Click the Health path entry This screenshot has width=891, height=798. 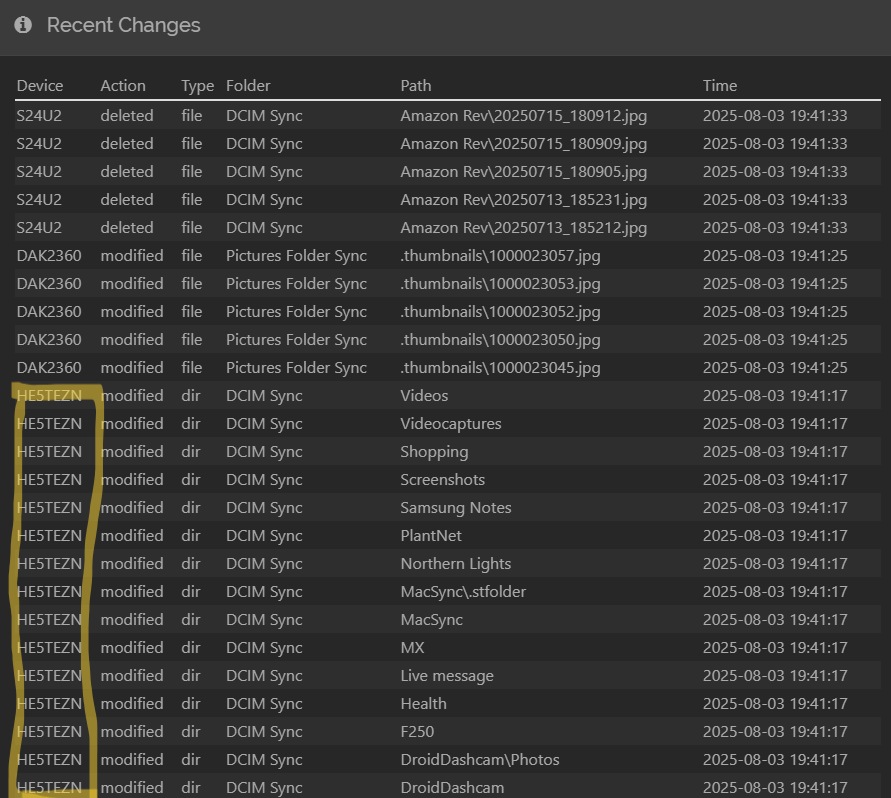423,704
